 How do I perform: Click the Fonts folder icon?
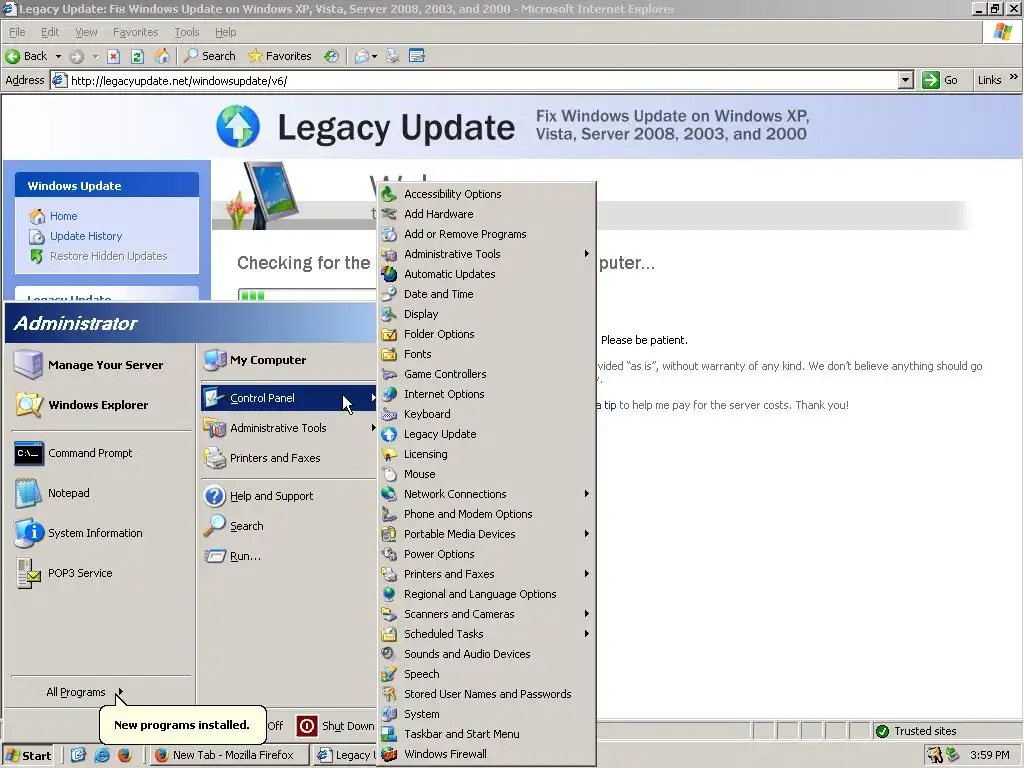tap(389, 354)
